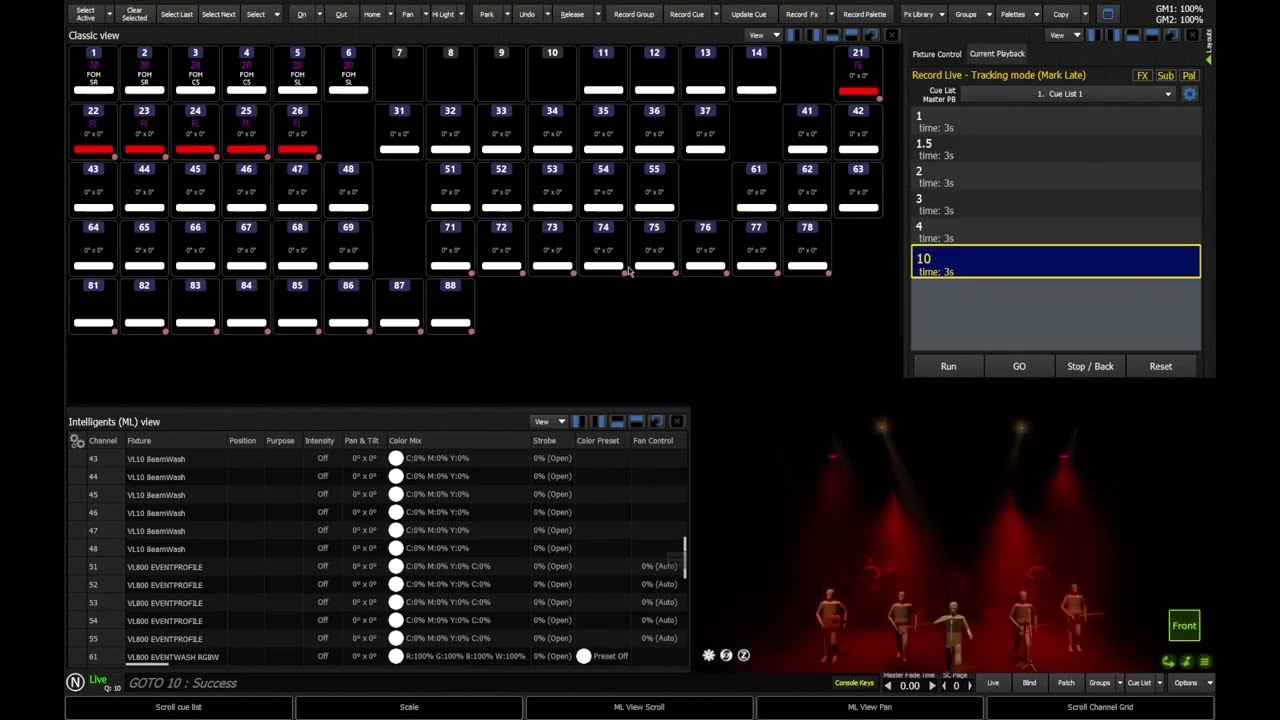Switch to Current Playback tab
1280x720 pixels.
point(997,54)
